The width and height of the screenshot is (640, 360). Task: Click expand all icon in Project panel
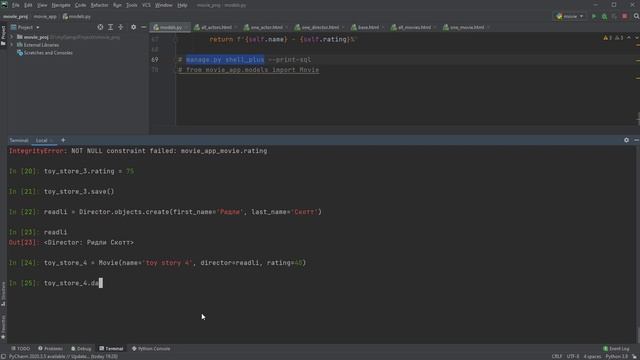110,27
